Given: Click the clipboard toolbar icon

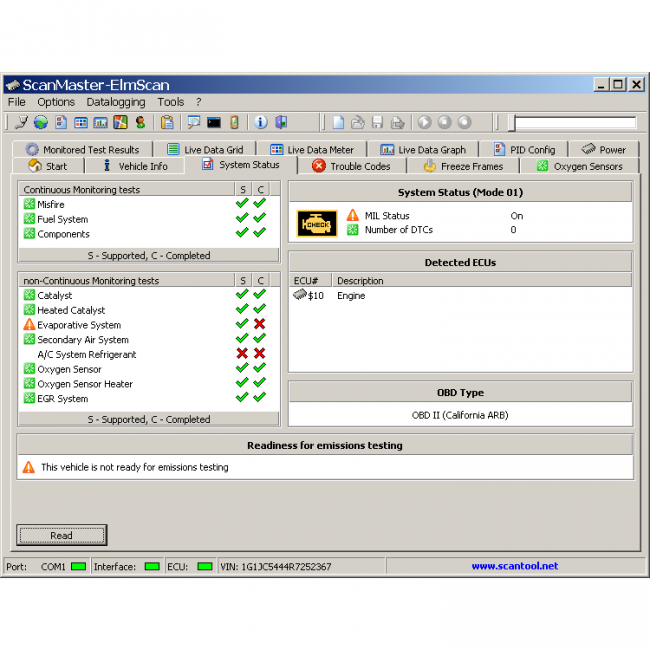Looking at the screenshot, I should (x=167, y=122).
